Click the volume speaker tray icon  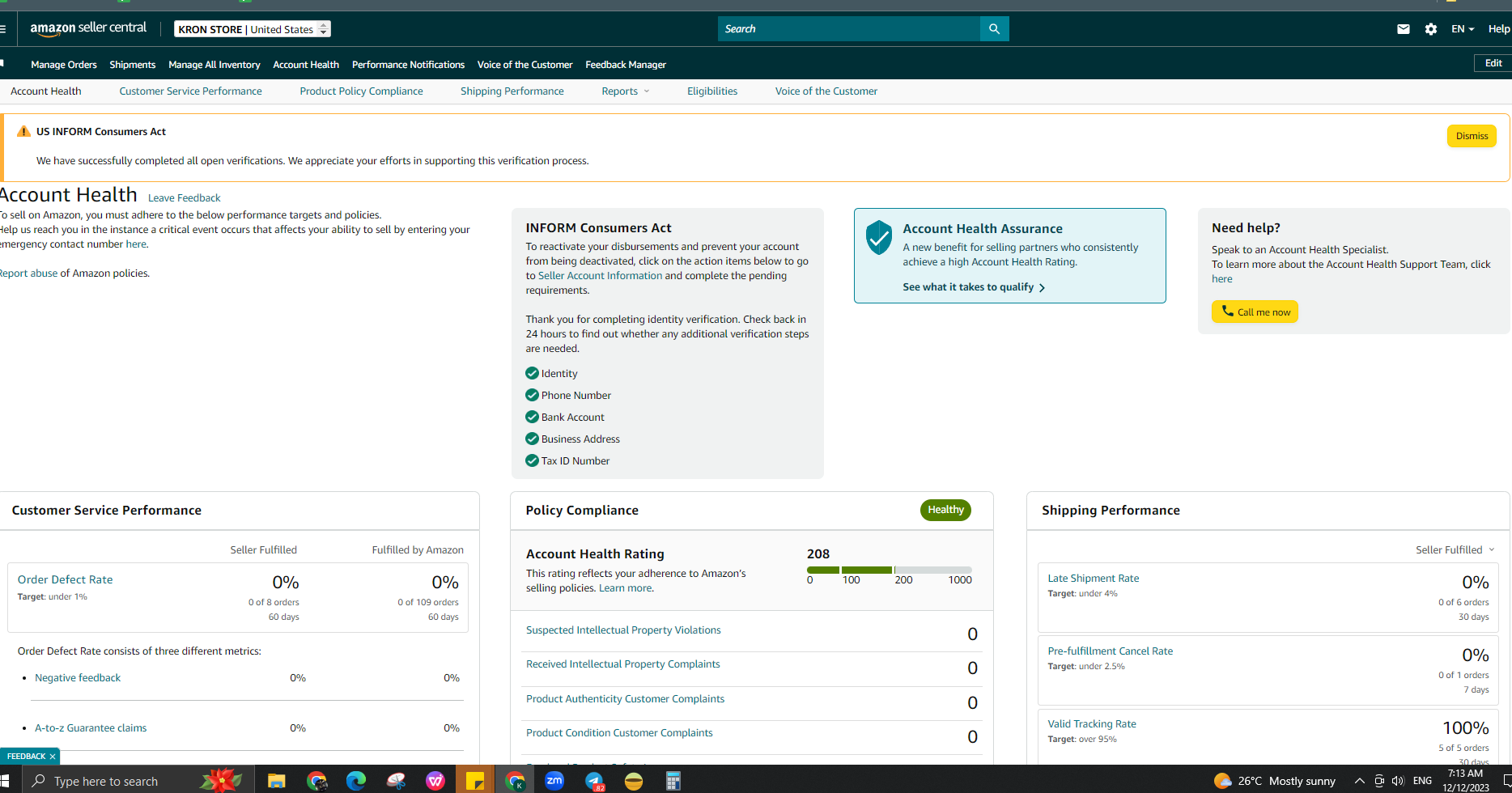pos(1398,781)
